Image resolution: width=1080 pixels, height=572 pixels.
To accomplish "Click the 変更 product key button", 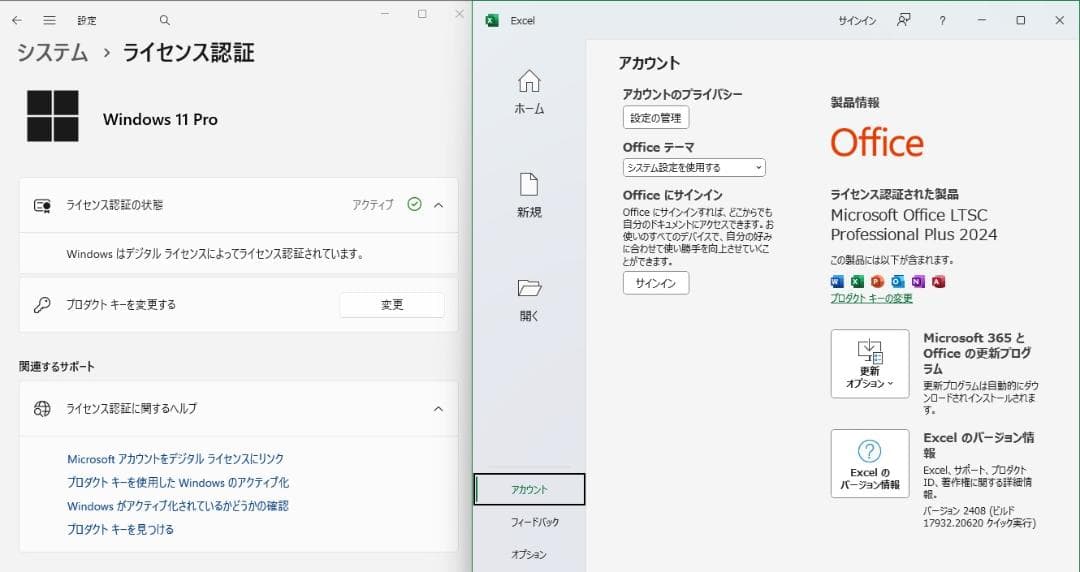I will 392,305.
